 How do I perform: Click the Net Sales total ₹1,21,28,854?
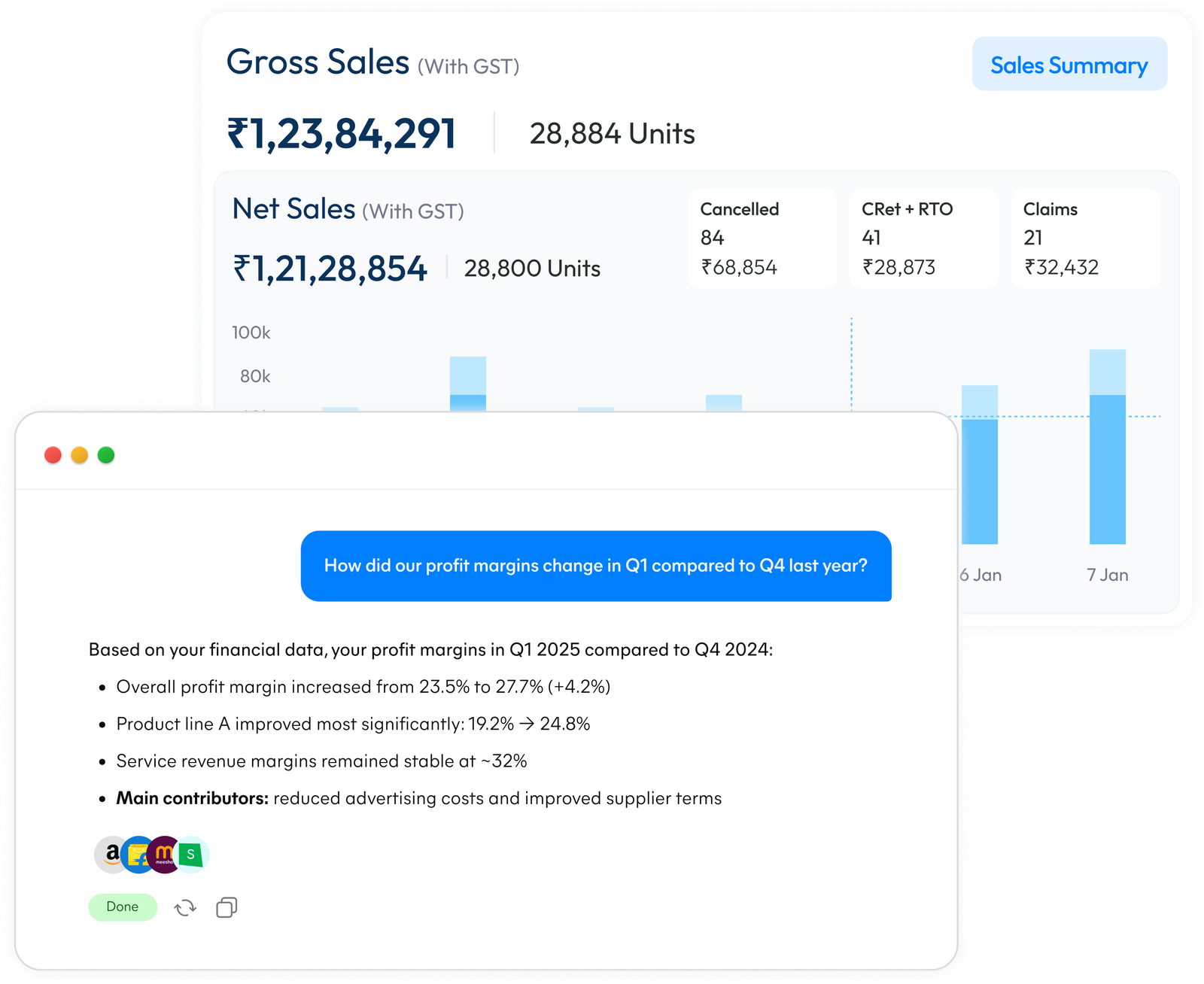pos(330,269)
